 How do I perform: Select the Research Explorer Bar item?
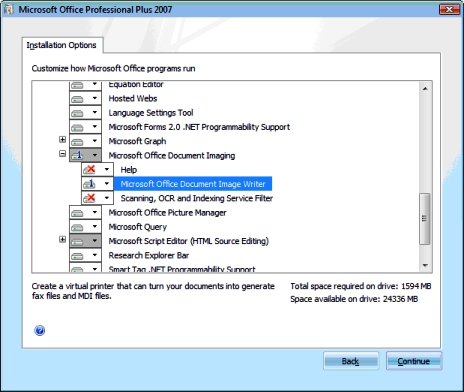point(149,256)
